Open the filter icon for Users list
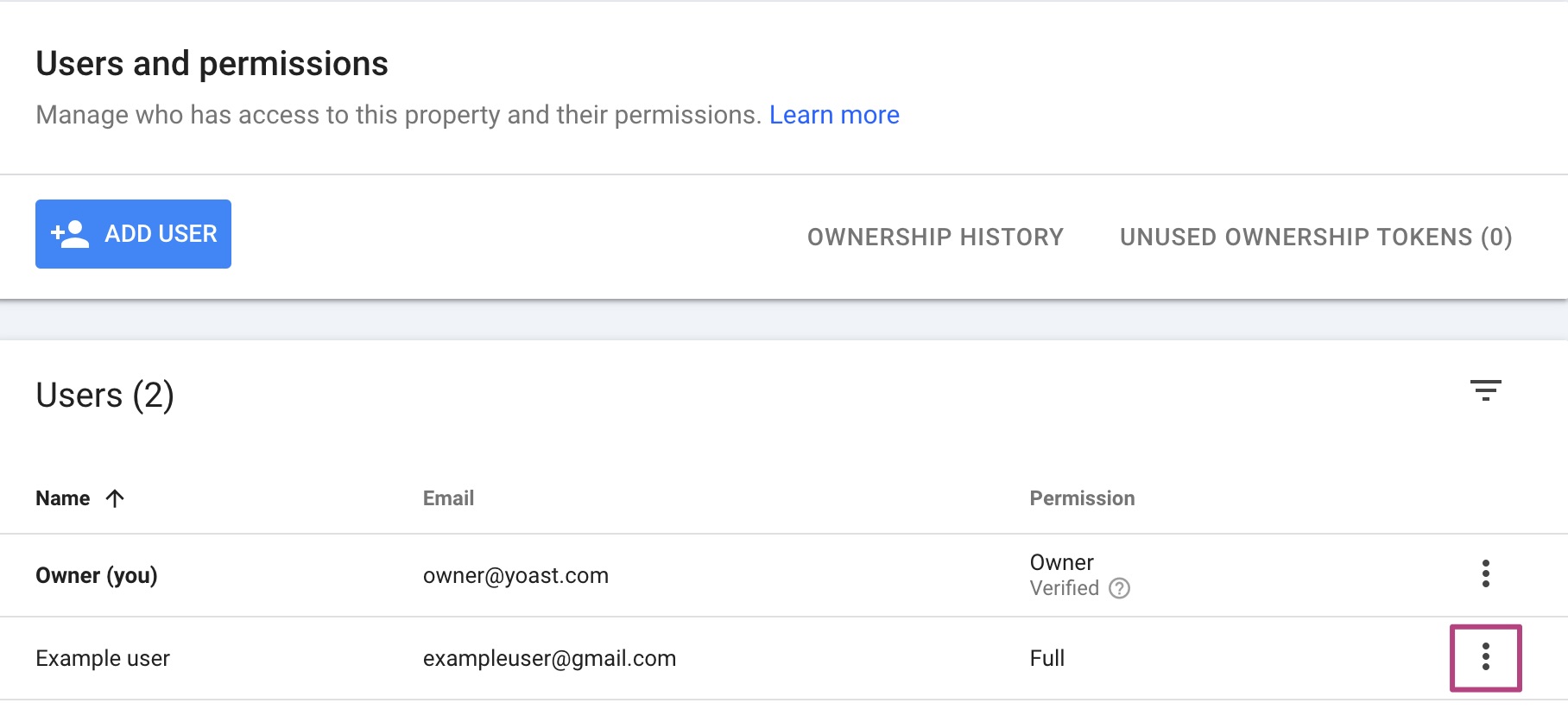The image size is (1568, 722). (x=1485, y=390)
